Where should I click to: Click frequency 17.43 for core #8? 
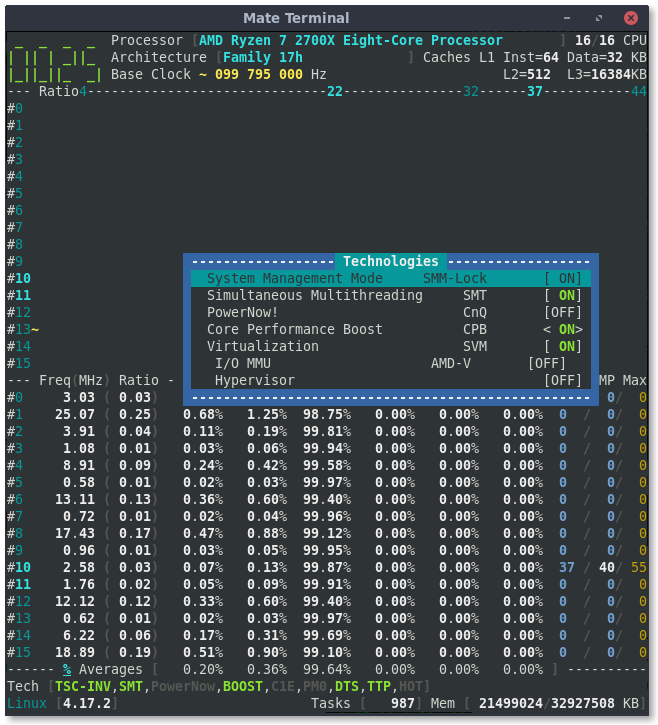point(74,534)
